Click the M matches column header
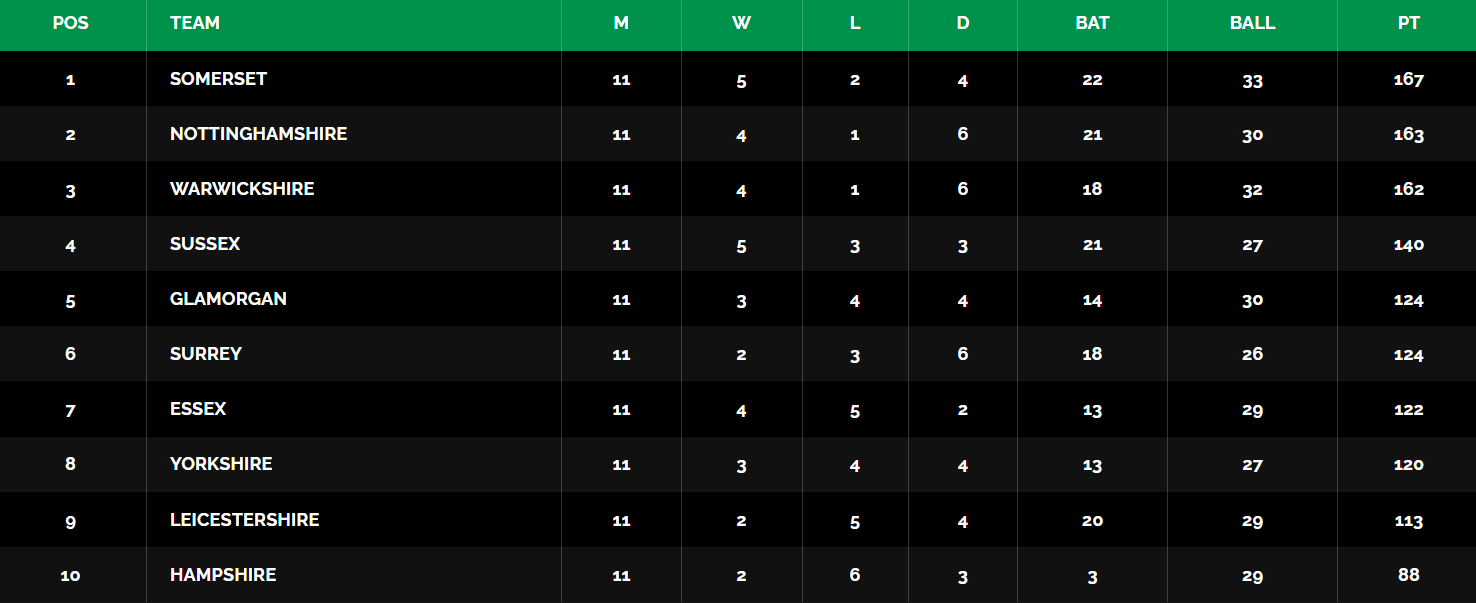Viewport: 1476px width, 603px height. pos(621,23)
